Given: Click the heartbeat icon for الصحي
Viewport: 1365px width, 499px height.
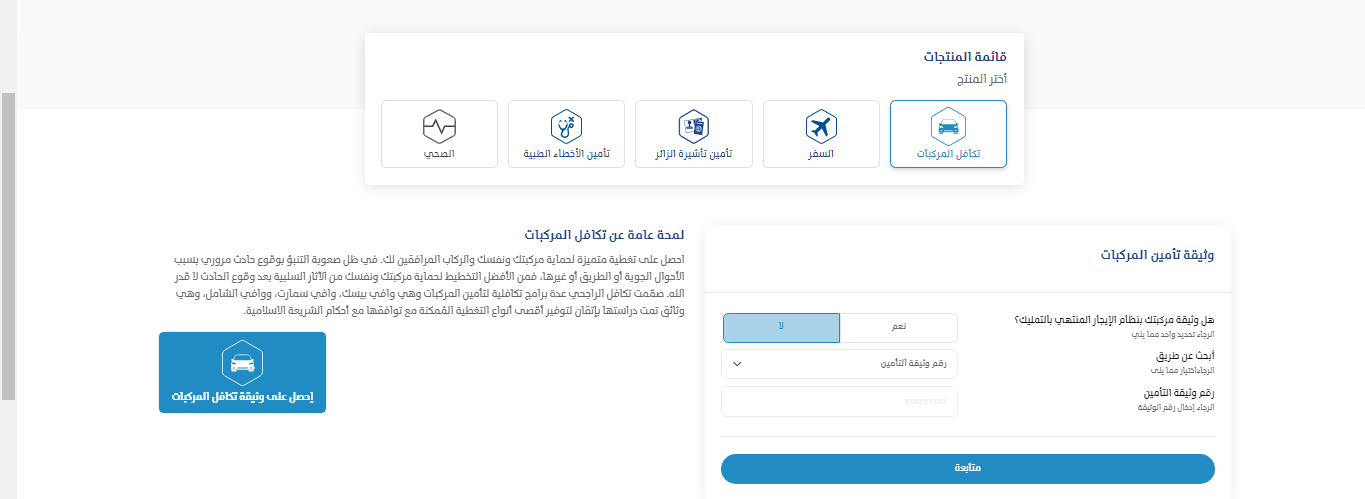Looking at the screenshot, I should tap(439, 127).
